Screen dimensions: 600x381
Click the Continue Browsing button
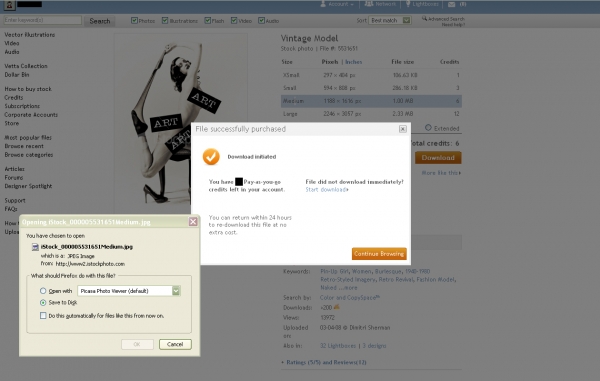(379, 254)
